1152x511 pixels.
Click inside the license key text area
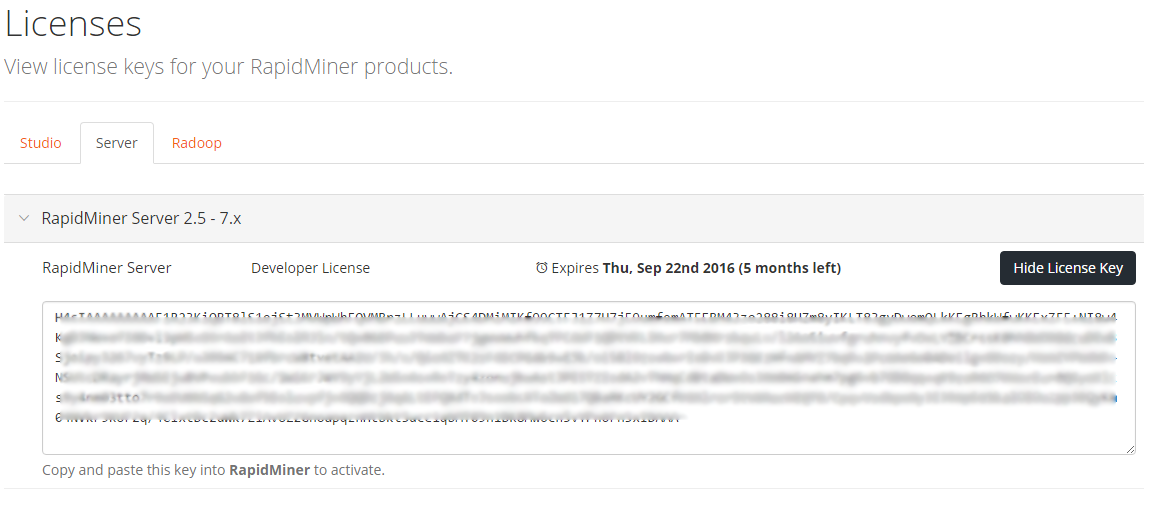click(x=588, y=440)
